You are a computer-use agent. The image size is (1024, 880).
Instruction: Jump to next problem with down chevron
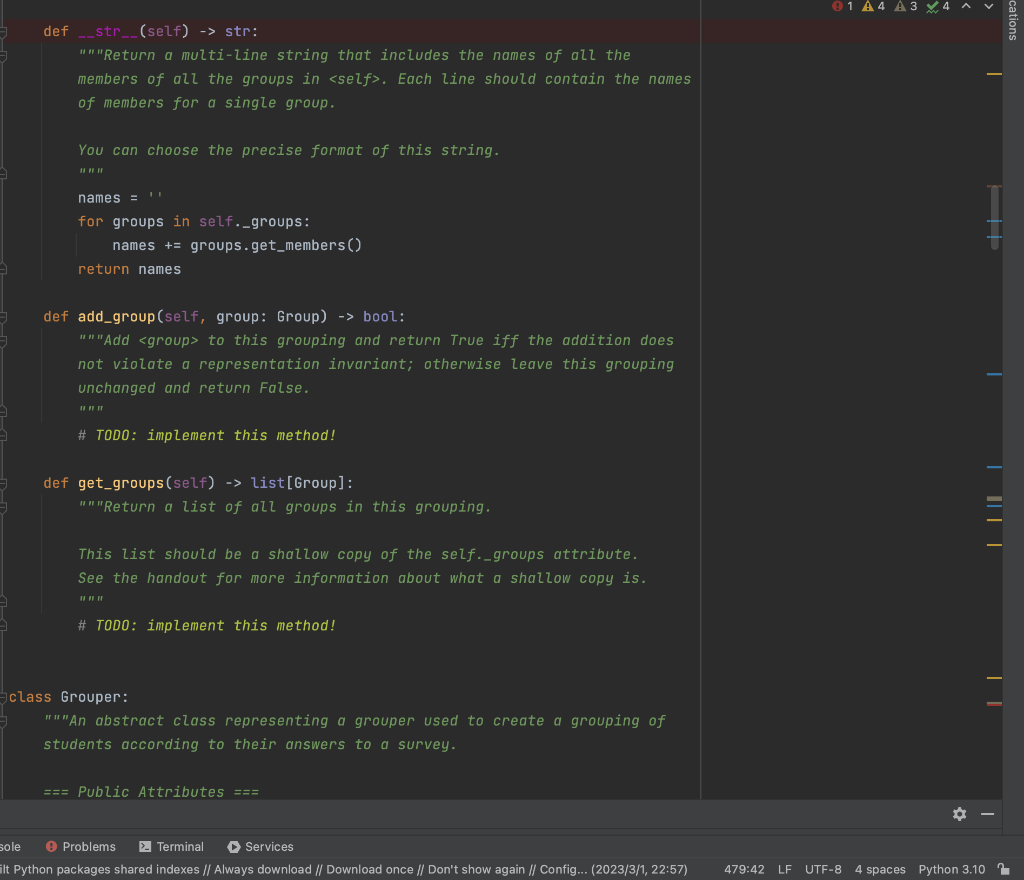coord(988,7)
